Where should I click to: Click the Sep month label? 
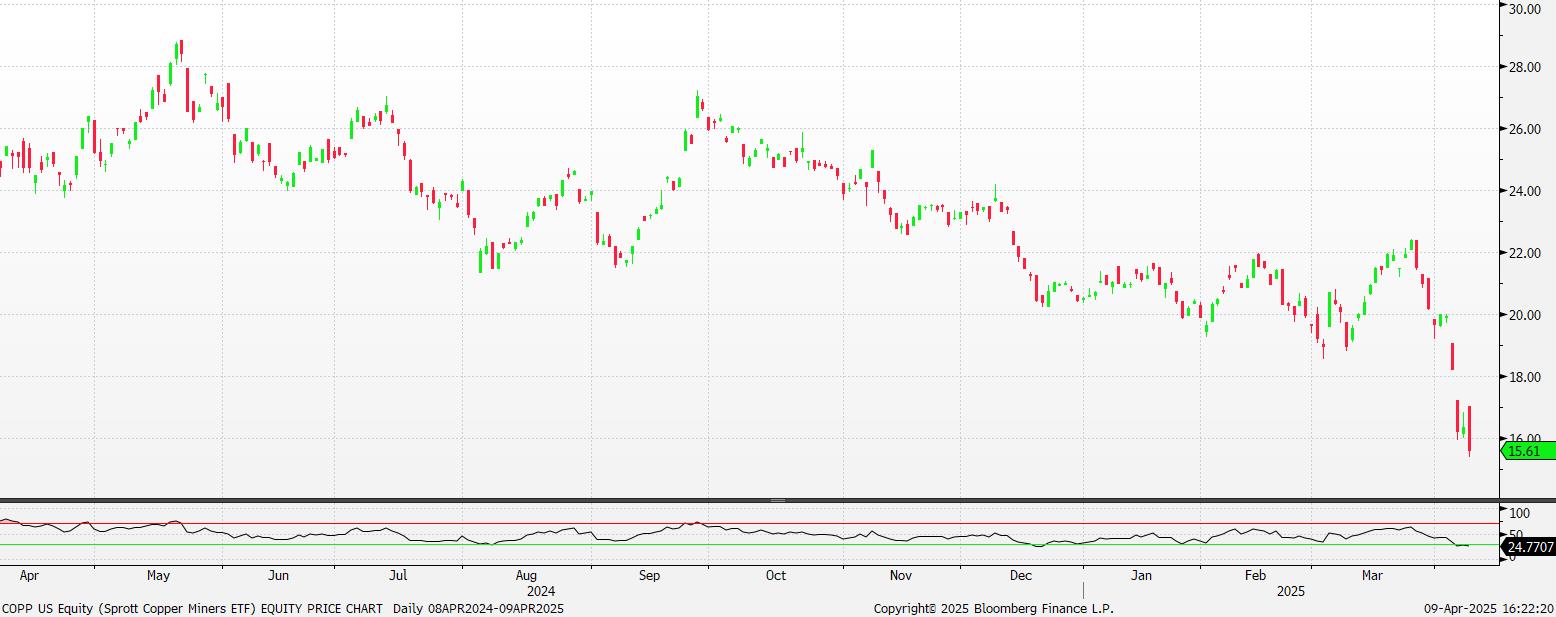(649, 576)
